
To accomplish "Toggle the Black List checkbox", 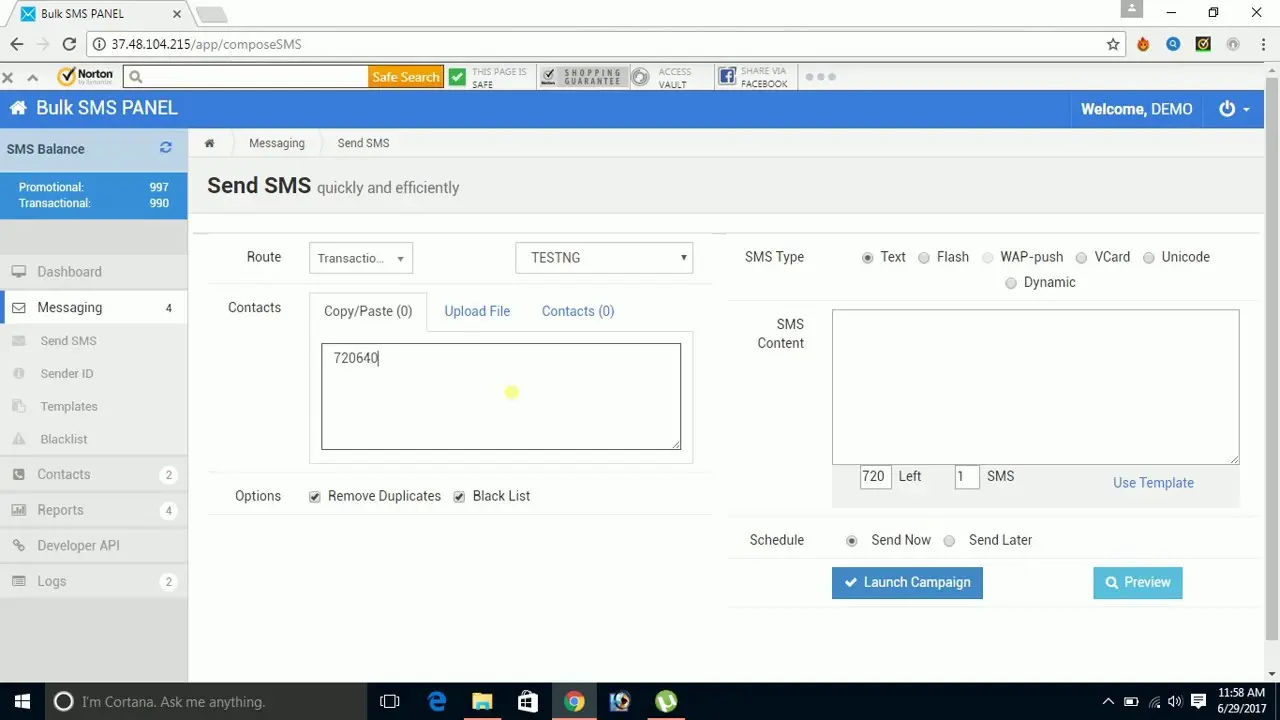I will tap(459, 497).
